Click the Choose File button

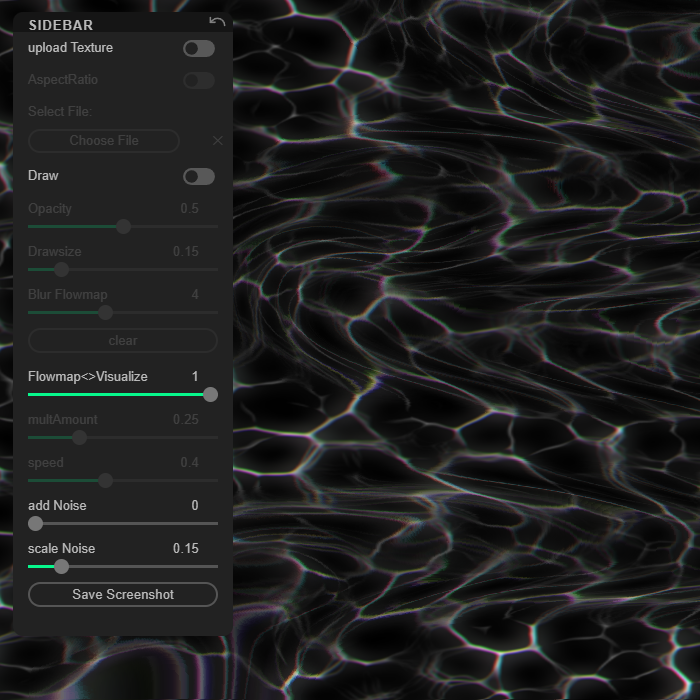(x=104, y=141)
